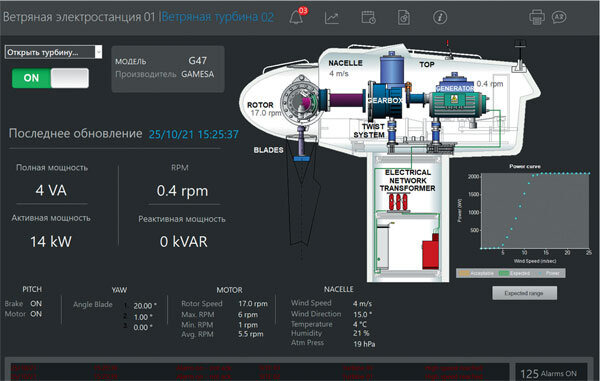
Task: Click the 'Ветряная турбина 02' breadcrumb link
Action: pos(218,17)
